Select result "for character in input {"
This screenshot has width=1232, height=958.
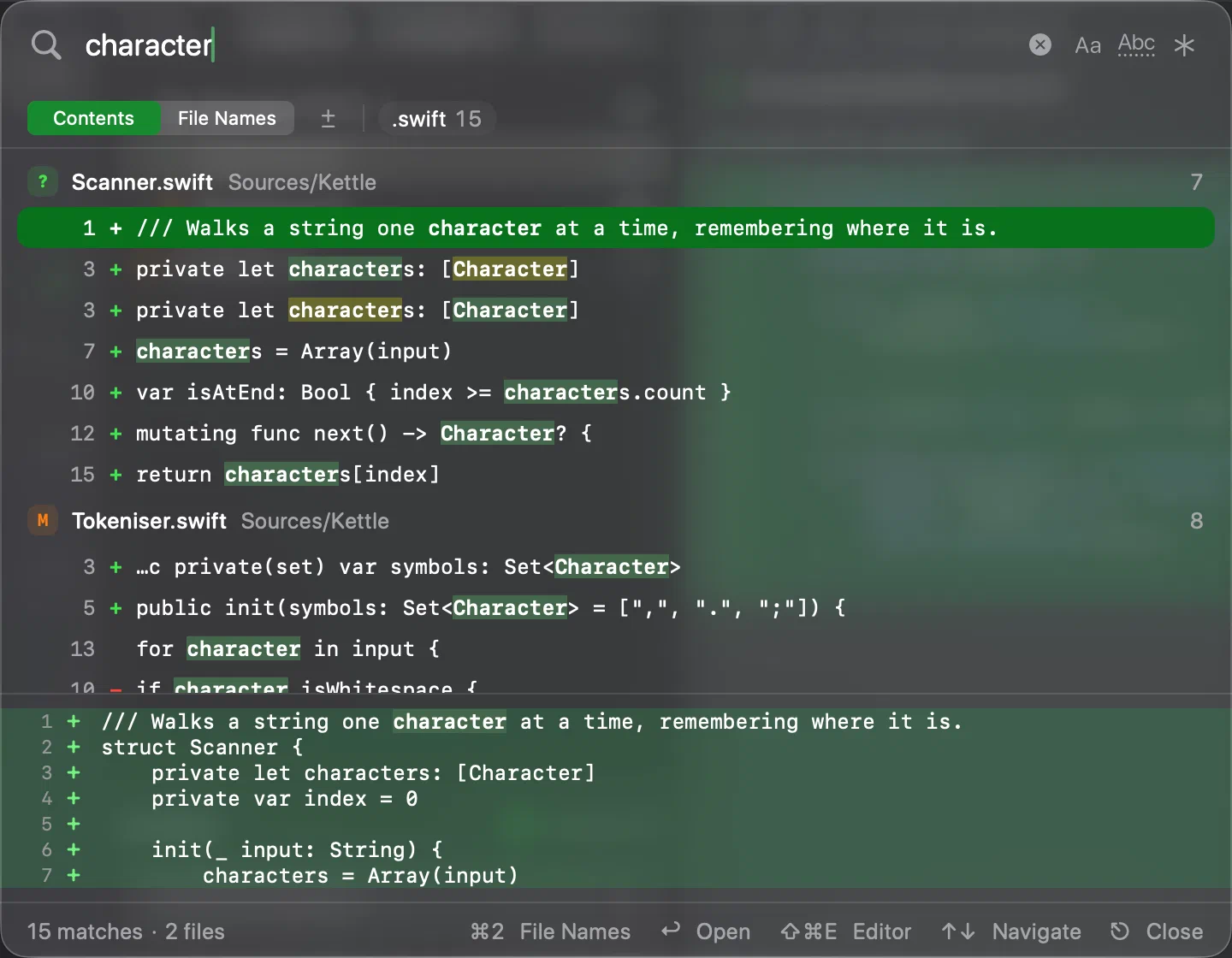pyautogui.click(x=616, y=648)
